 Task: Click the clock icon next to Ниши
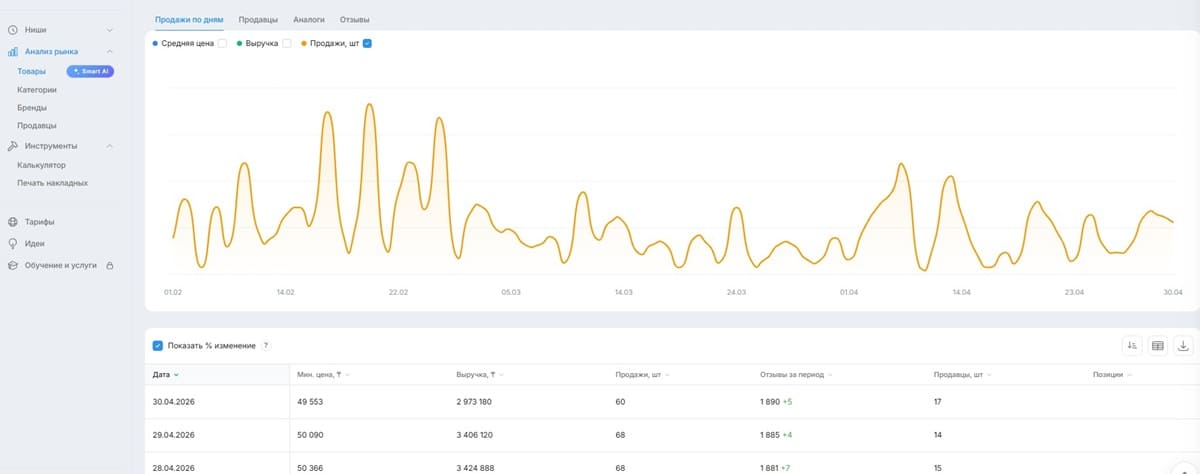pyautogui.click(x=12, y=31)
